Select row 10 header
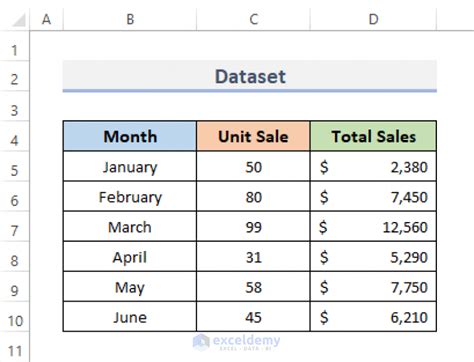The height and width of the screenshot is (362, 474). [x=14, y=321]
